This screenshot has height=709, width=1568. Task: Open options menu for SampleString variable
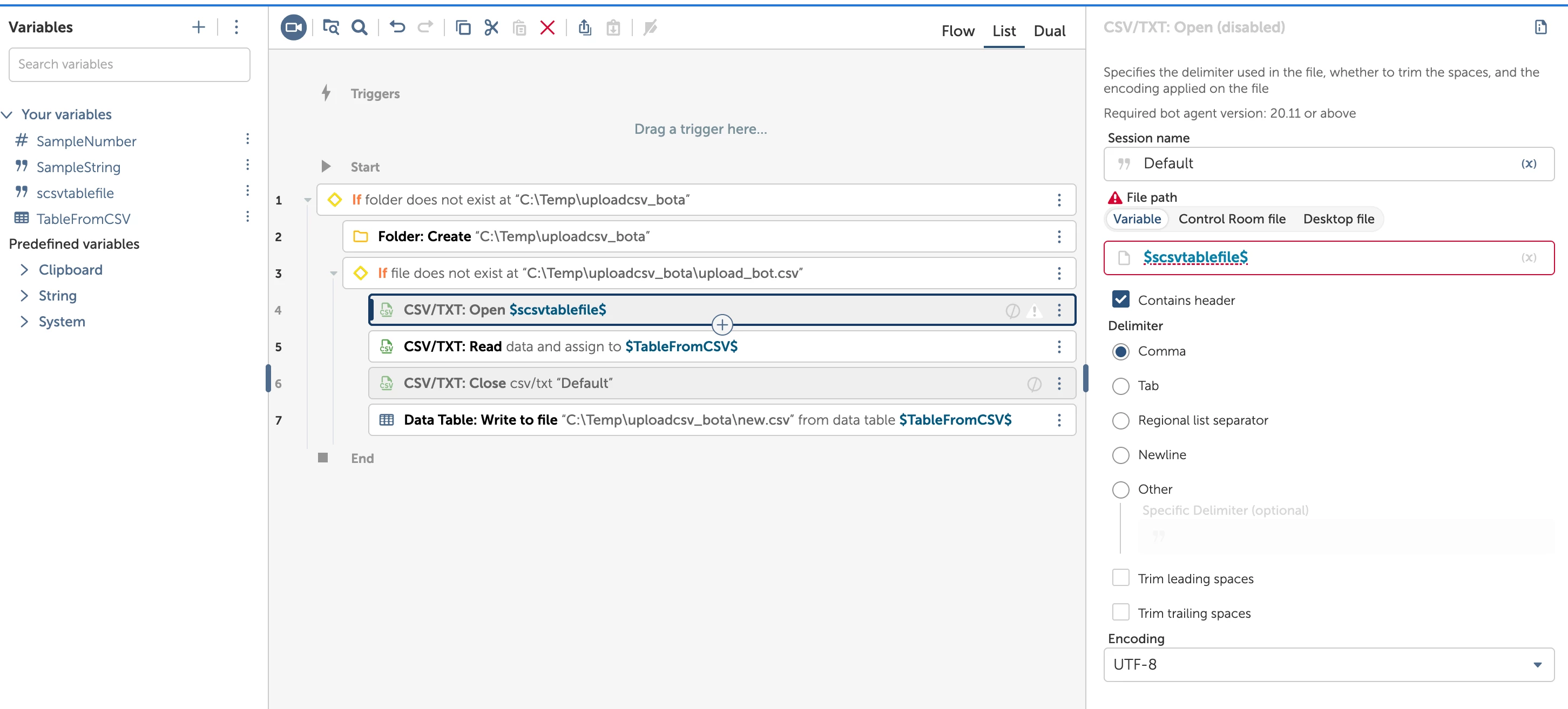point(247,166)
